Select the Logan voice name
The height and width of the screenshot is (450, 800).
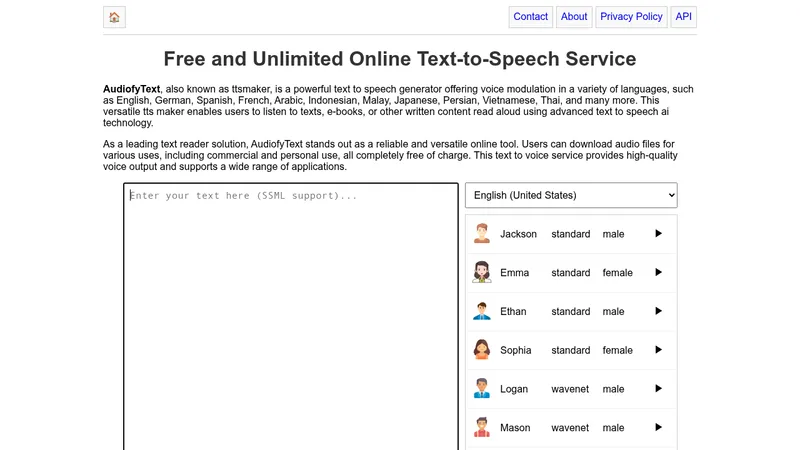pyautogui.click(x=514, y=389)
